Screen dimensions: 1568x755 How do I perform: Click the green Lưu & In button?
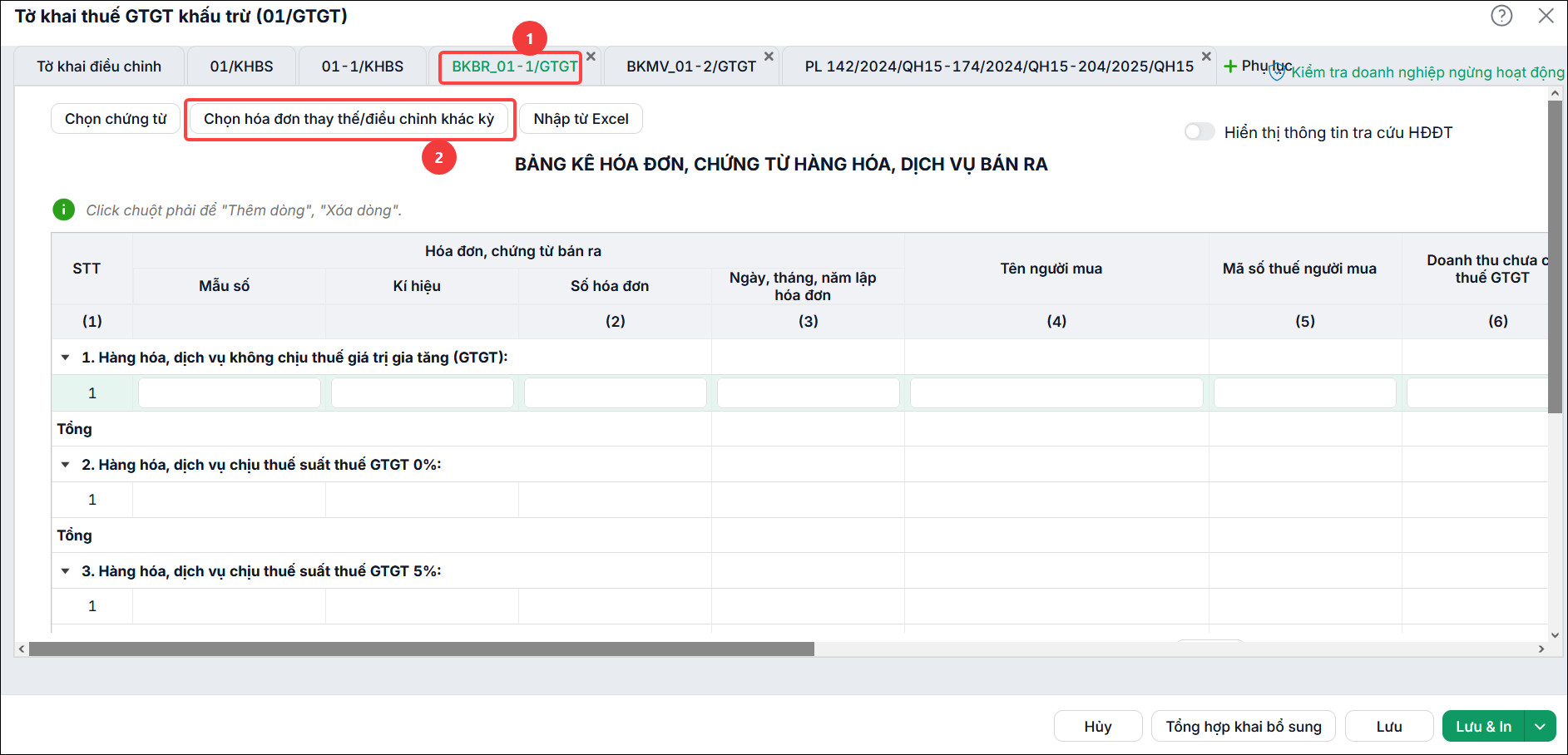click(x=1483, y=726)
